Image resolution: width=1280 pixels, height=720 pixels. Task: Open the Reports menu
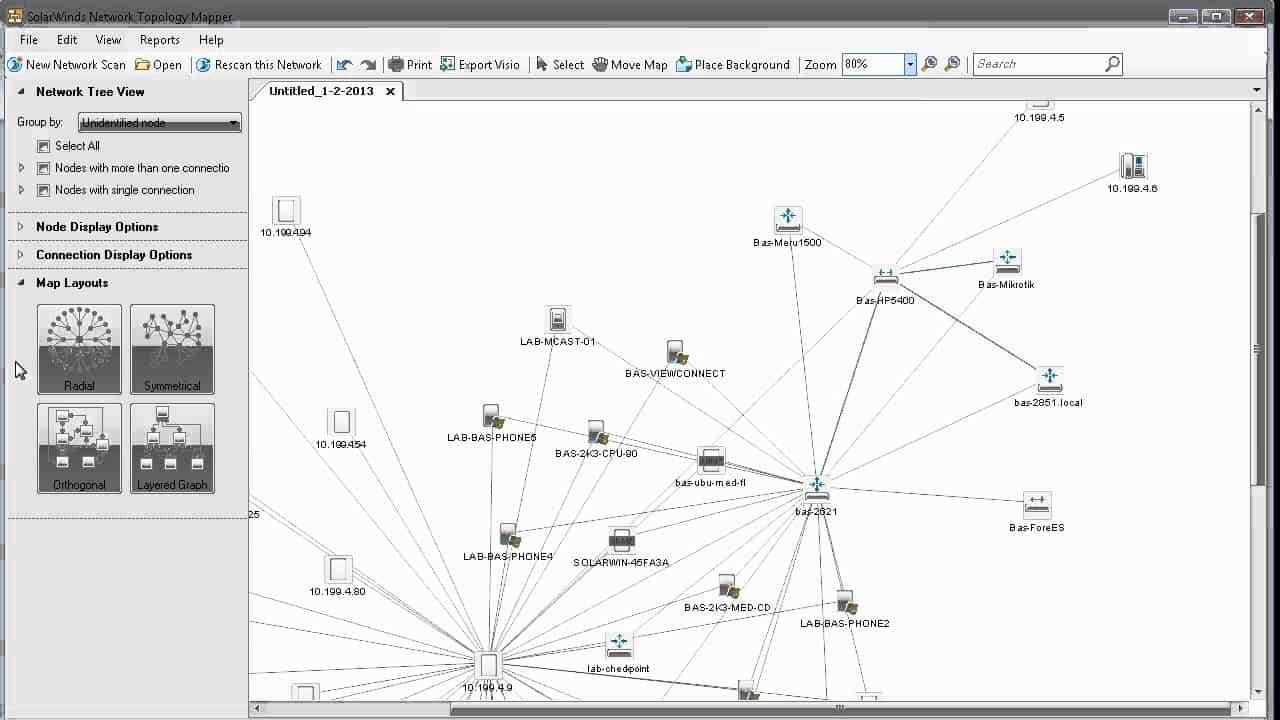pos(160,40)
